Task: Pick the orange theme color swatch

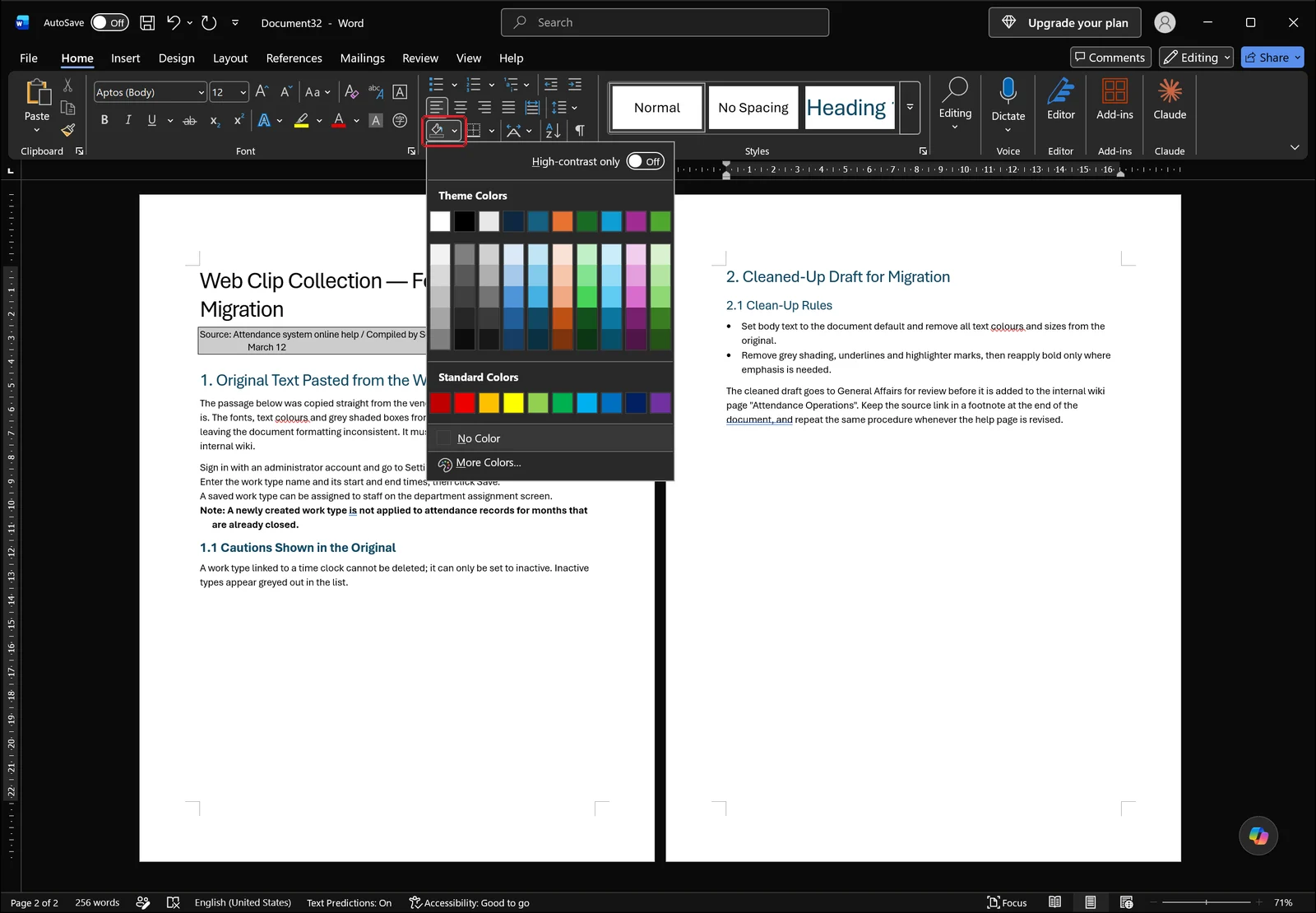Action: [563, 221]
